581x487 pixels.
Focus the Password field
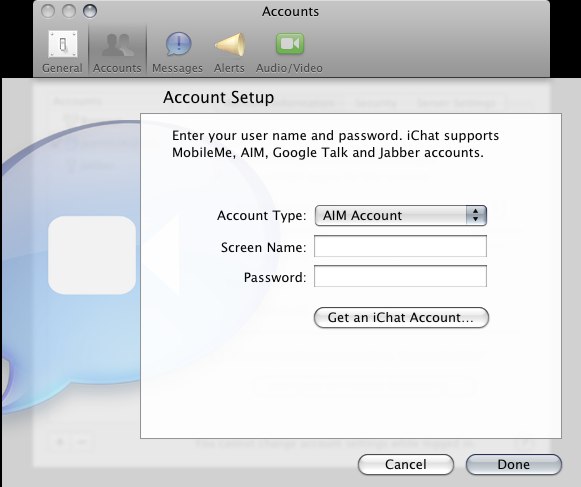click(400, 276)
